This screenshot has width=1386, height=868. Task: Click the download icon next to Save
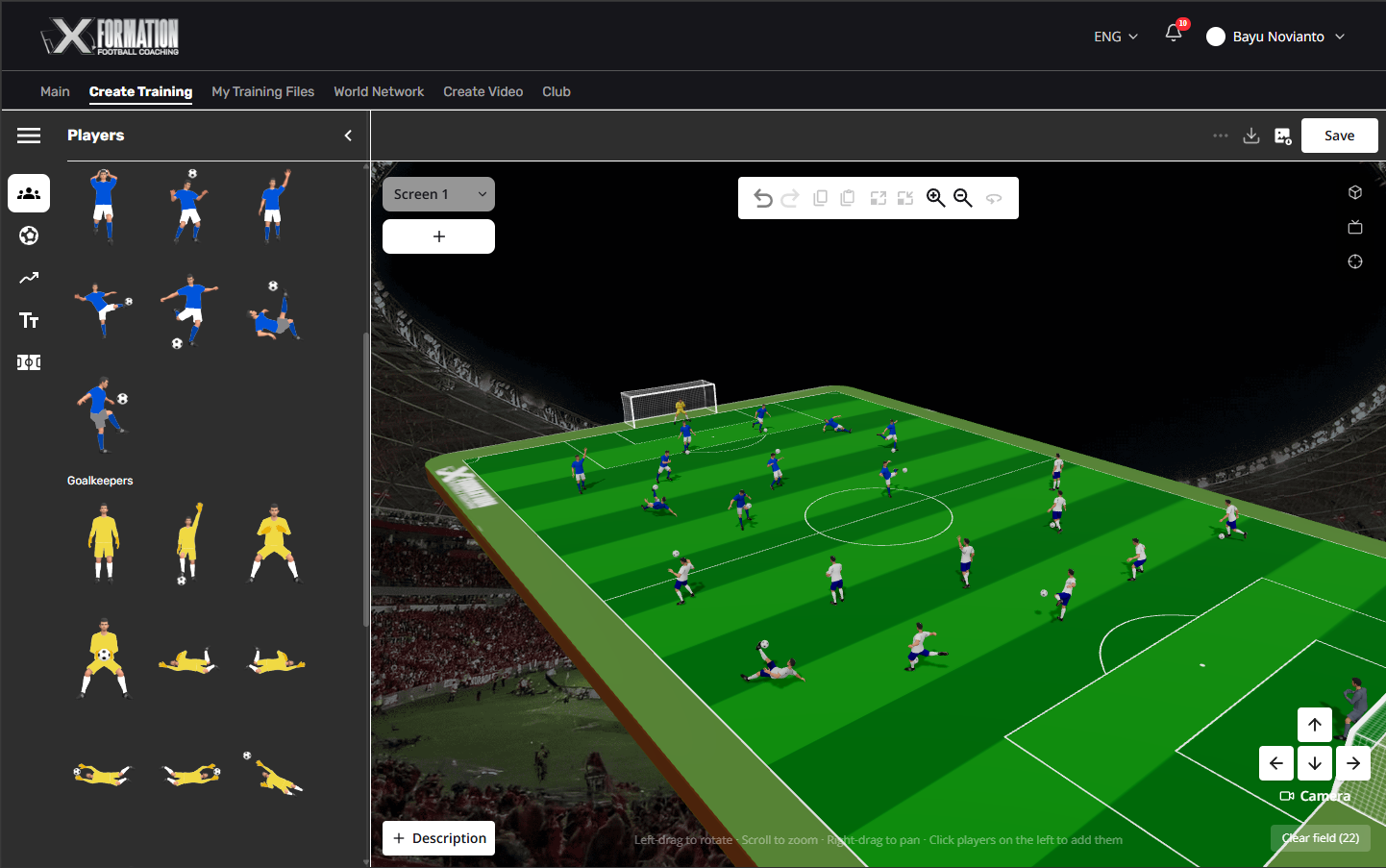click(x=1251, y=136)
